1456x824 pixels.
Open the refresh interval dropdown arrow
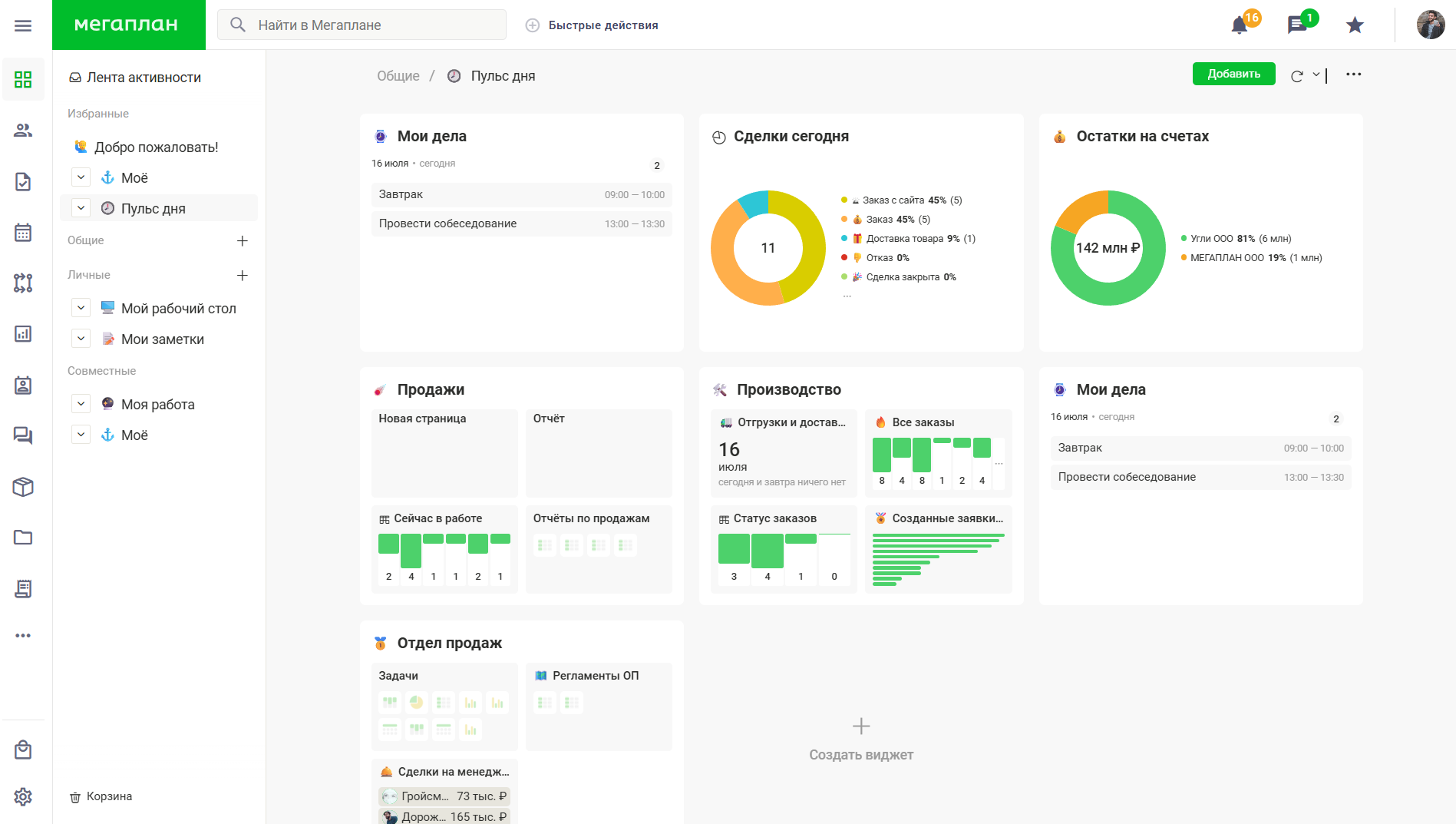click(x=1316, y=74)
